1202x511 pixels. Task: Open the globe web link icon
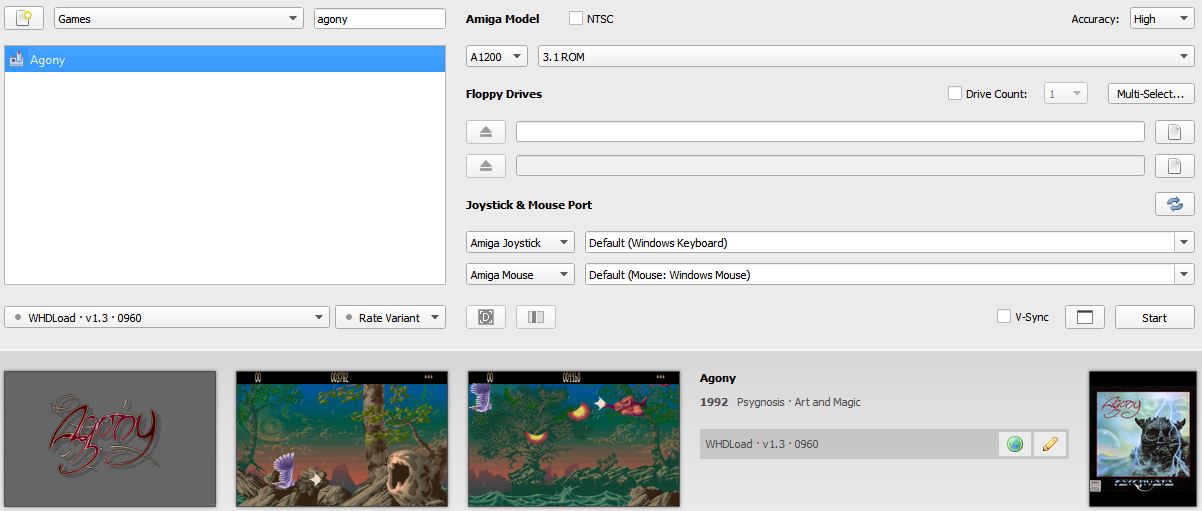[x=1015, y=444]
